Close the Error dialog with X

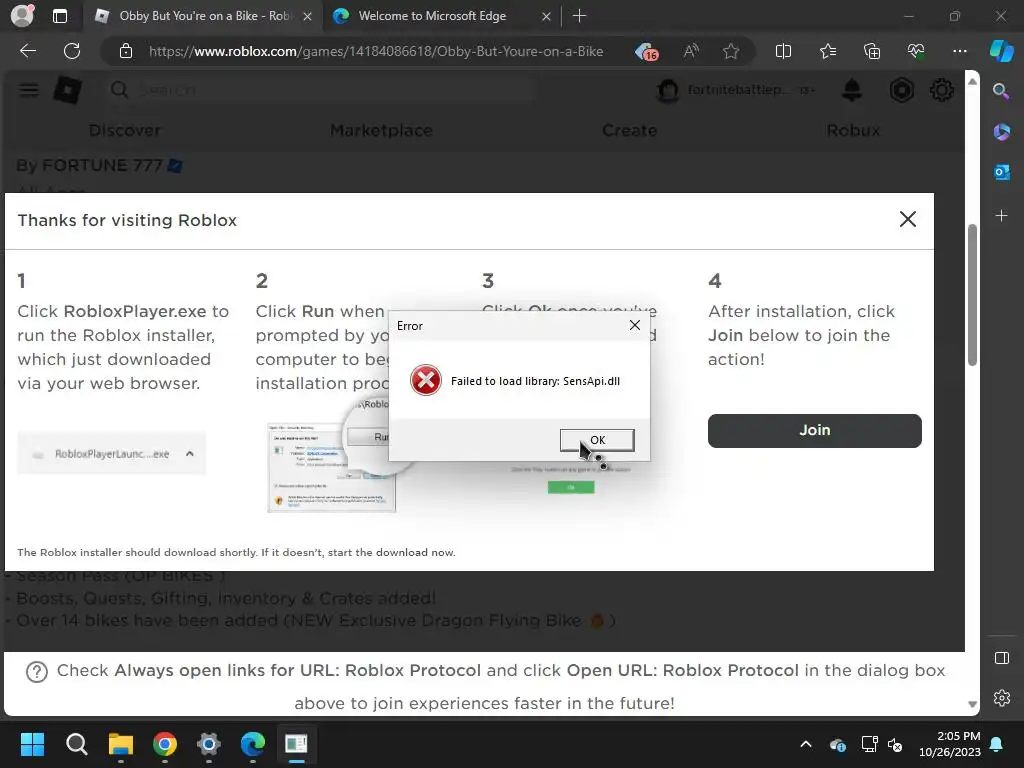[x=634, y=325]
